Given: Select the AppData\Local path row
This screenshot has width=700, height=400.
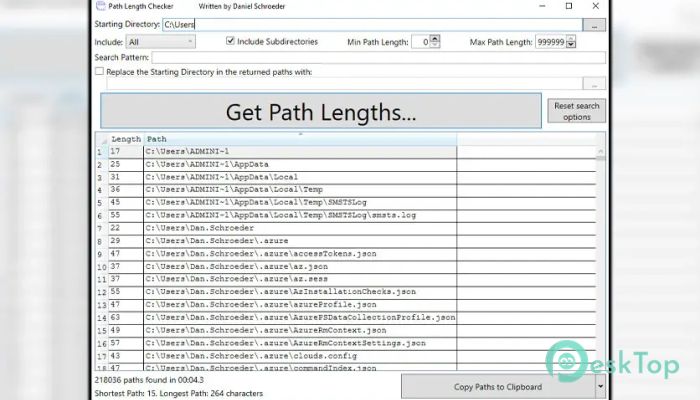Looking at the screenshot, I should [300, 177].
